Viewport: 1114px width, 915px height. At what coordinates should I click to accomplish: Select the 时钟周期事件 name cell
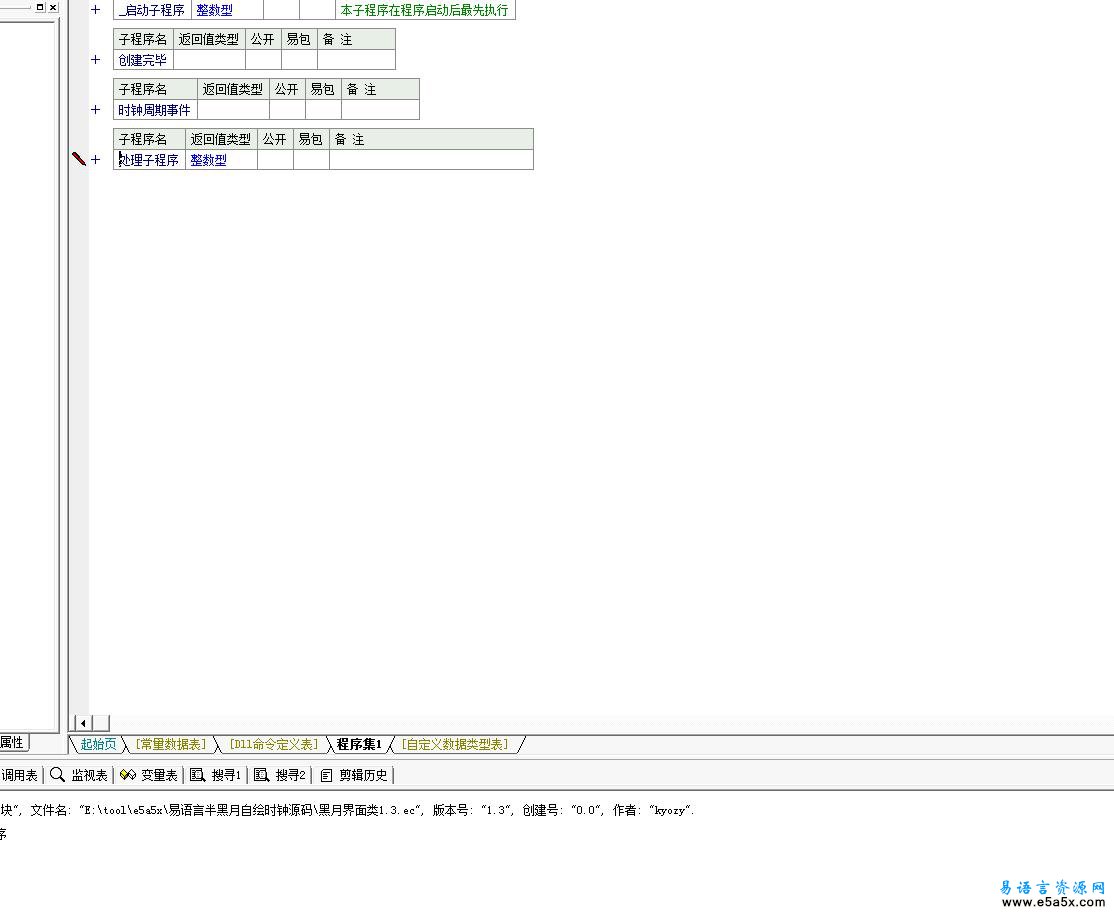[155, 109]
